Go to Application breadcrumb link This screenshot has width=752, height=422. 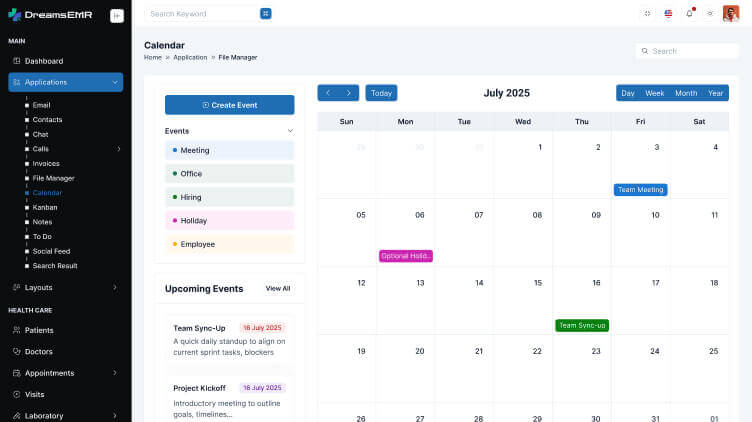coord(190,57)
